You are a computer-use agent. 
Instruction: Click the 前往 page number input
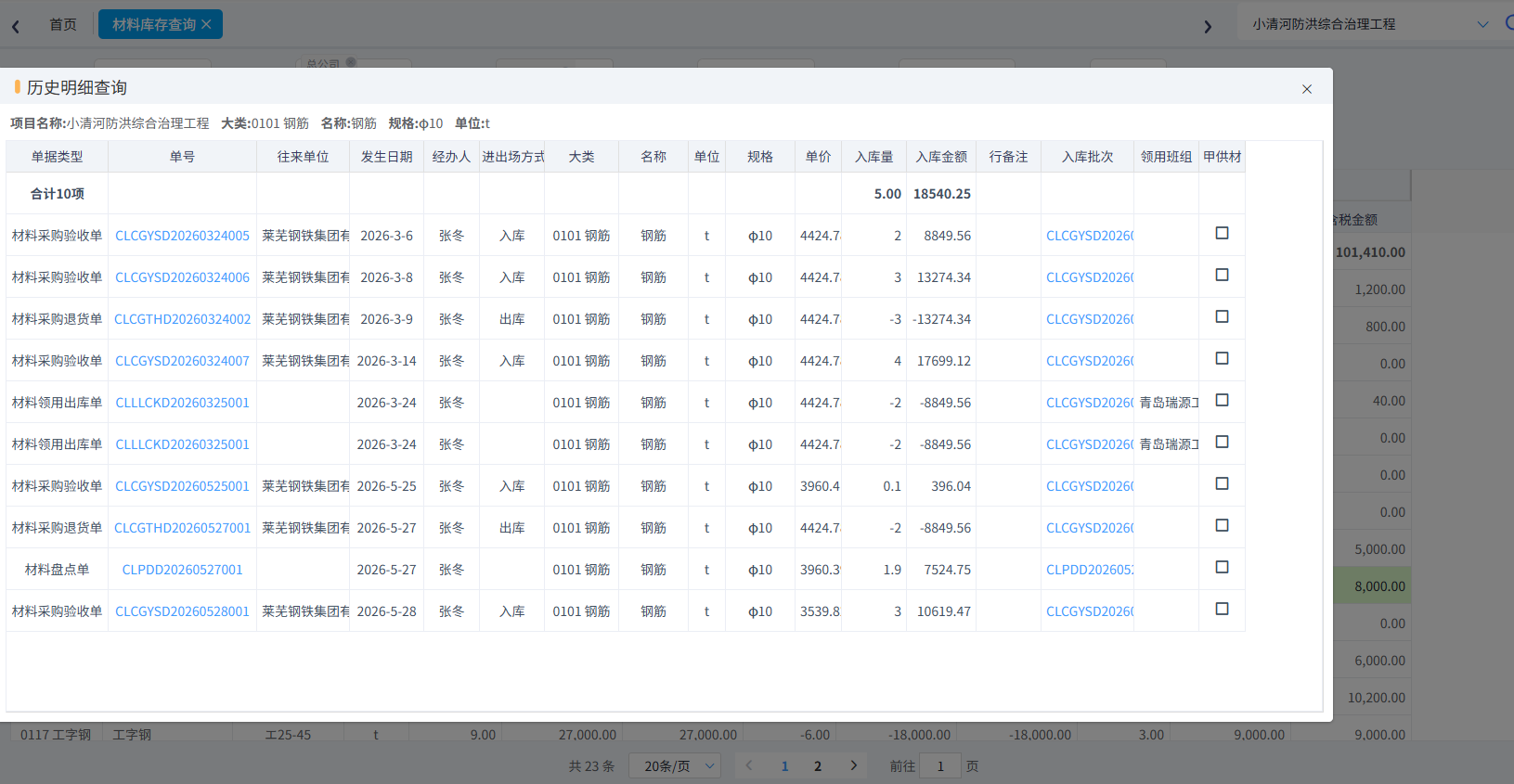[939, 766]
